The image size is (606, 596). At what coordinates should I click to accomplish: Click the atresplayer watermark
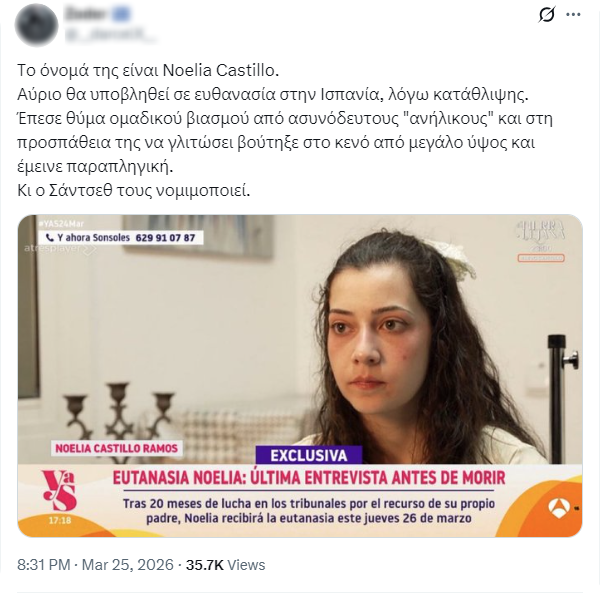[58, 249]
